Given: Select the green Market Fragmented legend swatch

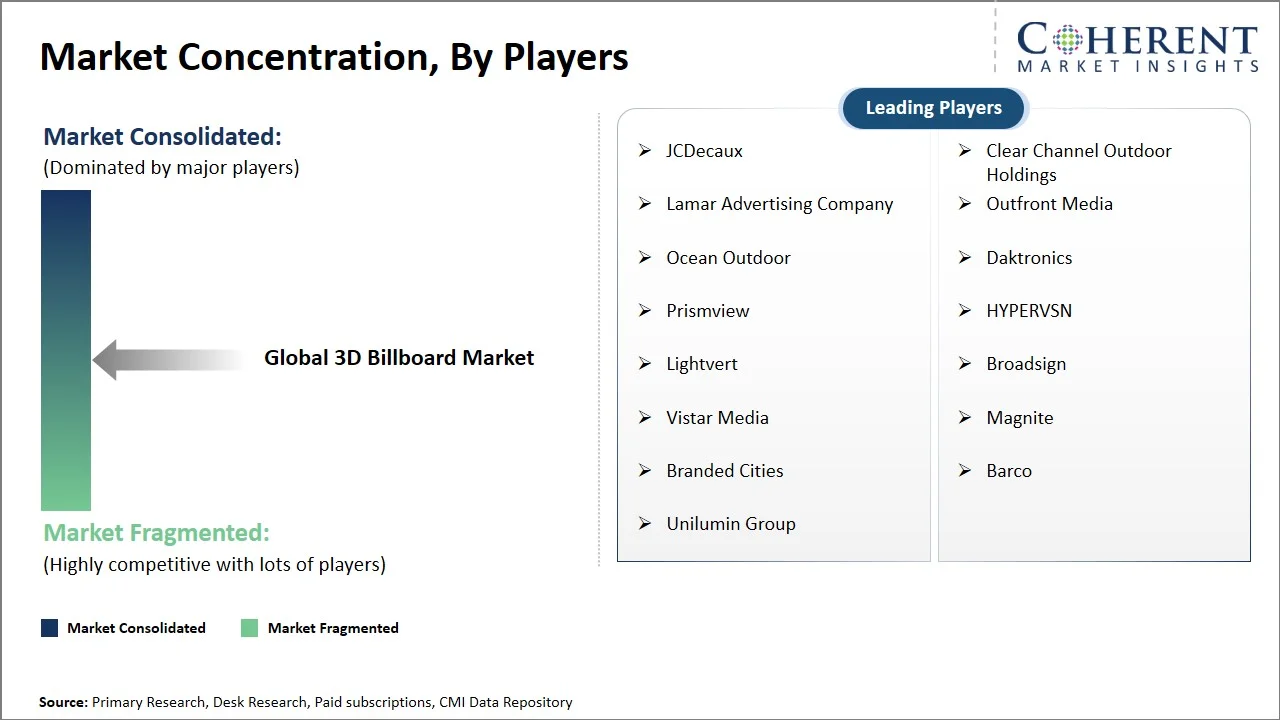Looking at the screenshot, I should click(249, 628).
